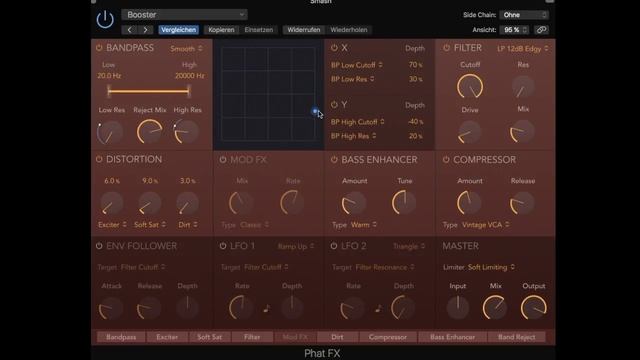Toggle the Filter section power
640x360 pixels.
447,48
